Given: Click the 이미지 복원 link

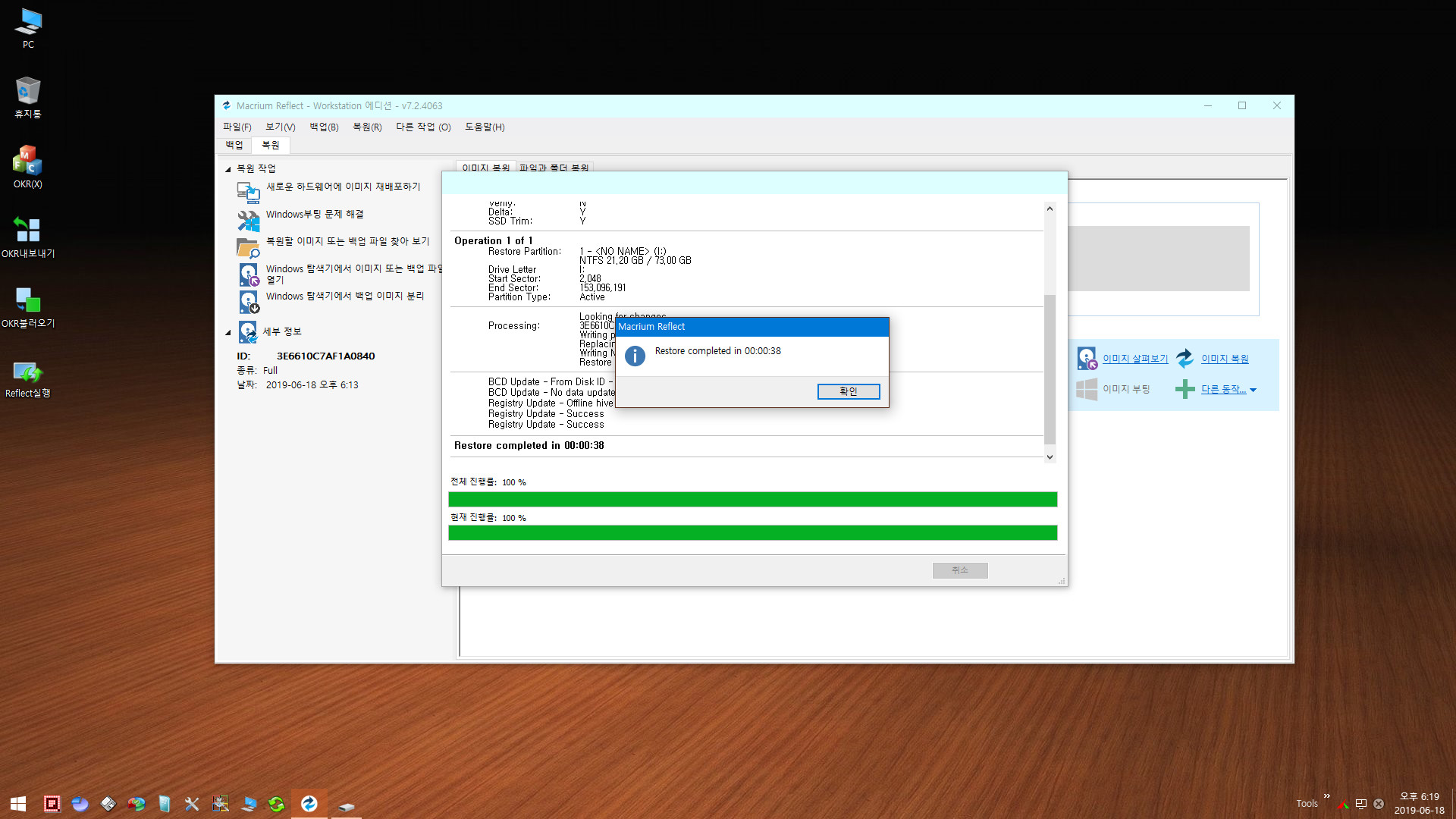Looking at the screenshot, I should tap(1225, 359).
